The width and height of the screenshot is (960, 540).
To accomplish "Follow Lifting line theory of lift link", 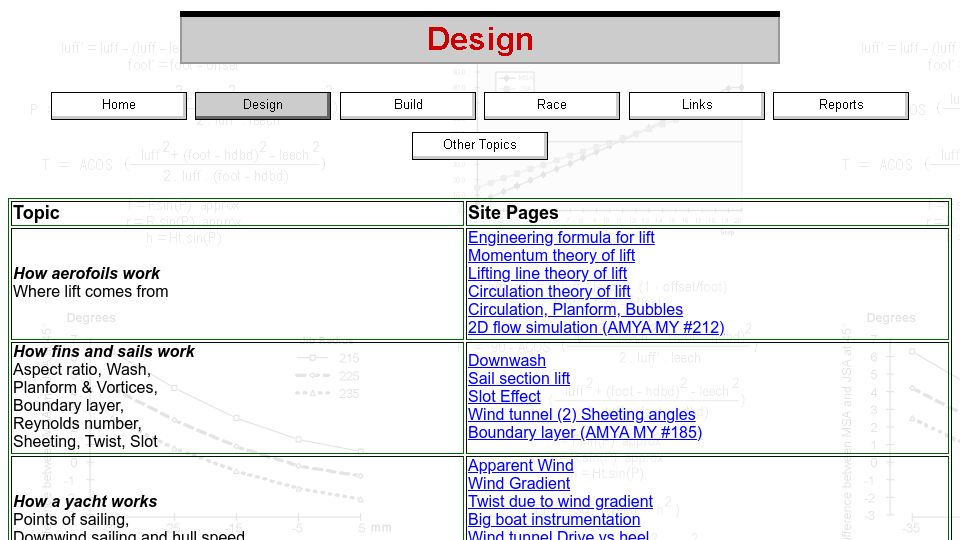I will (547, 274).
